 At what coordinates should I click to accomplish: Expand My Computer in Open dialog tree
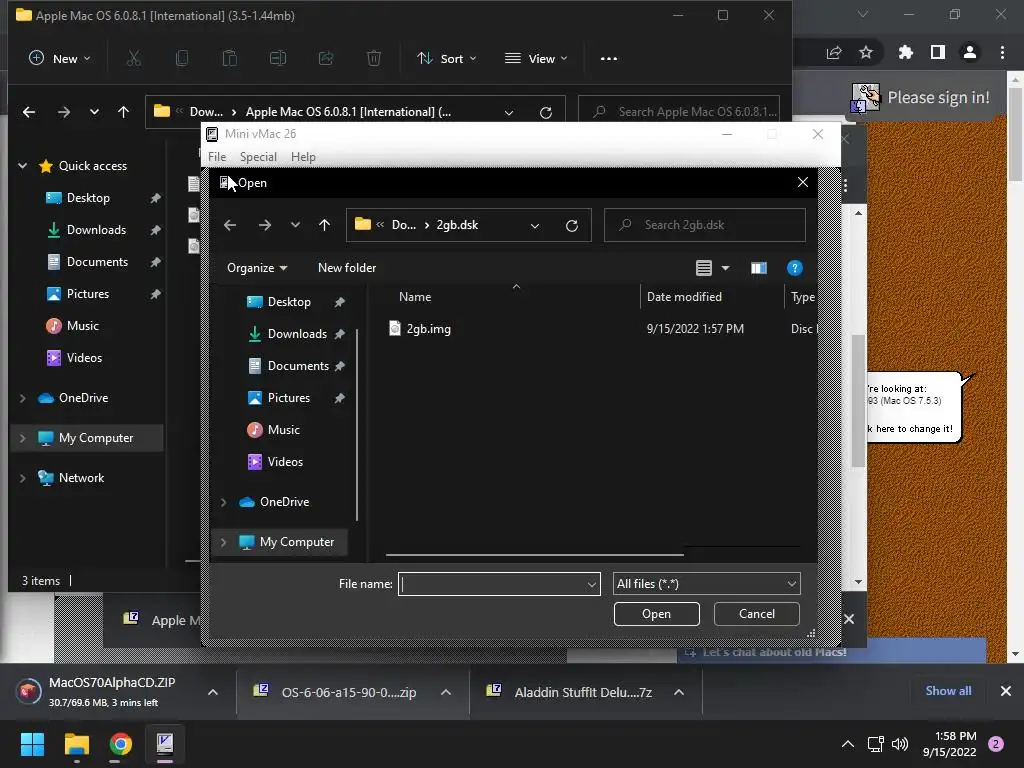tap(223, 542)
